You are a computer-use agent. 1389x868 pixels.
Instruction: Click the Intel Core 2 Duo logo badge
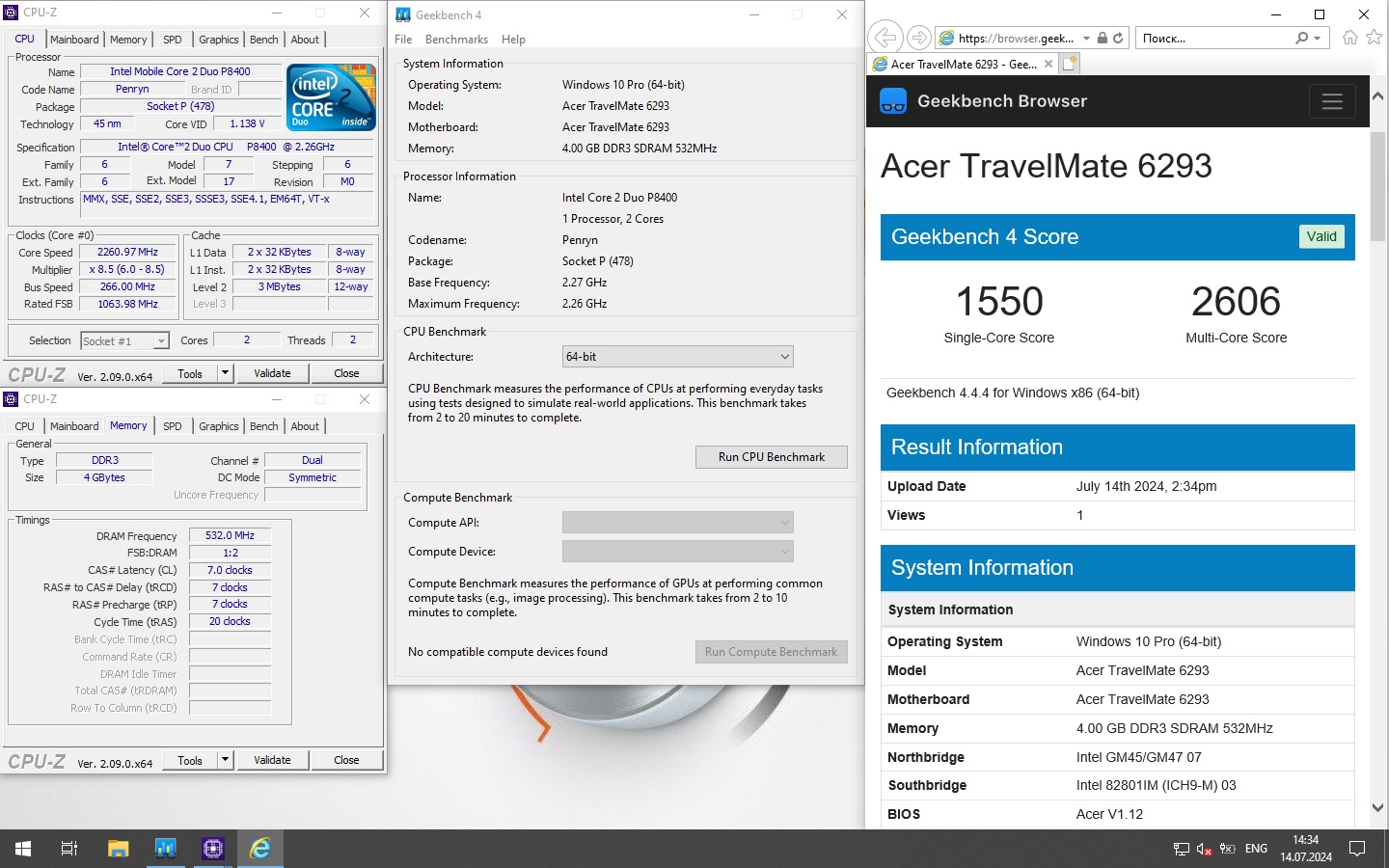coord(331,96)
